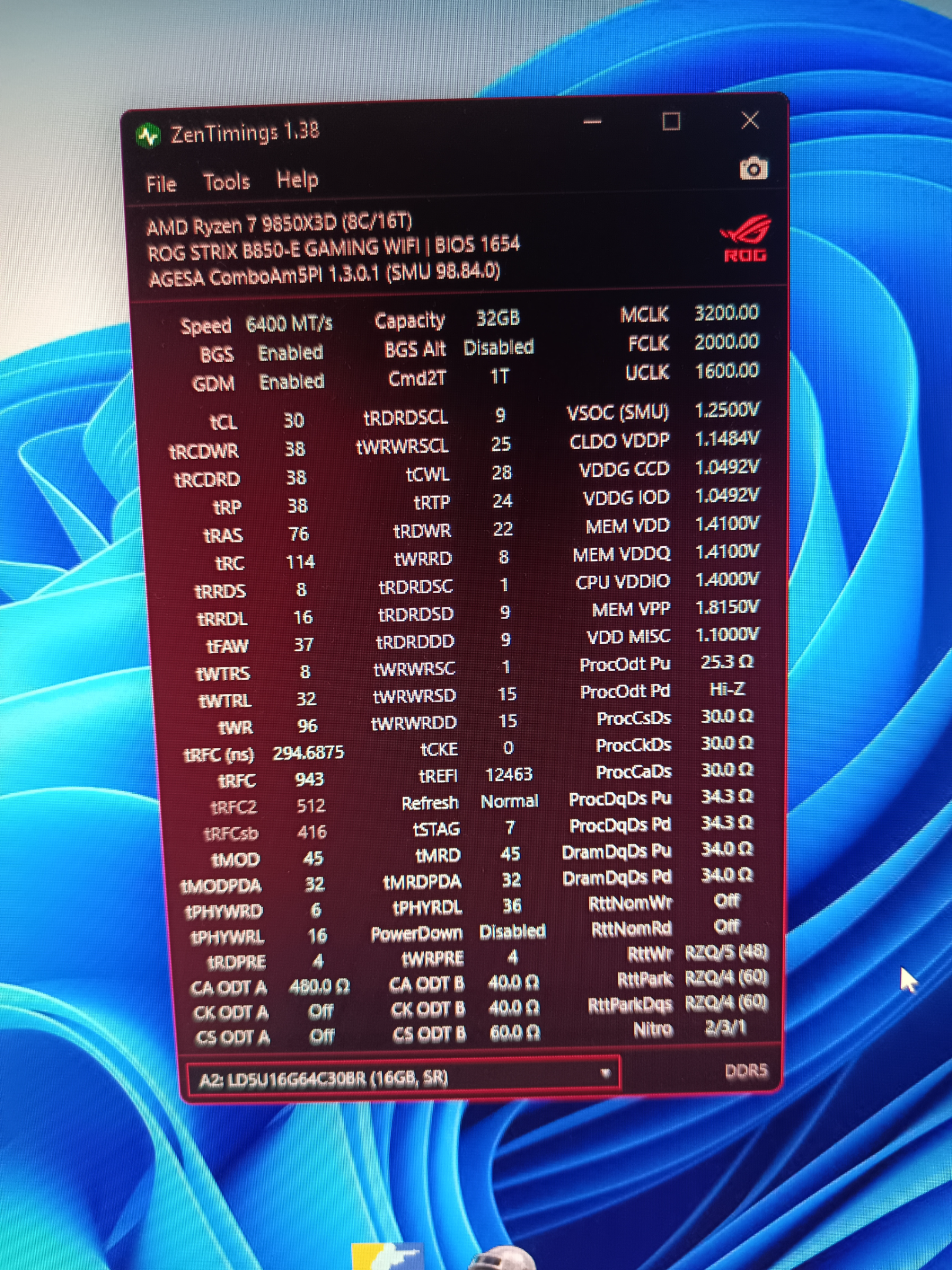Click the Refresh Normal value
Screen dimensions: 952x1270
pyautogui.click(x=509, y=801)
